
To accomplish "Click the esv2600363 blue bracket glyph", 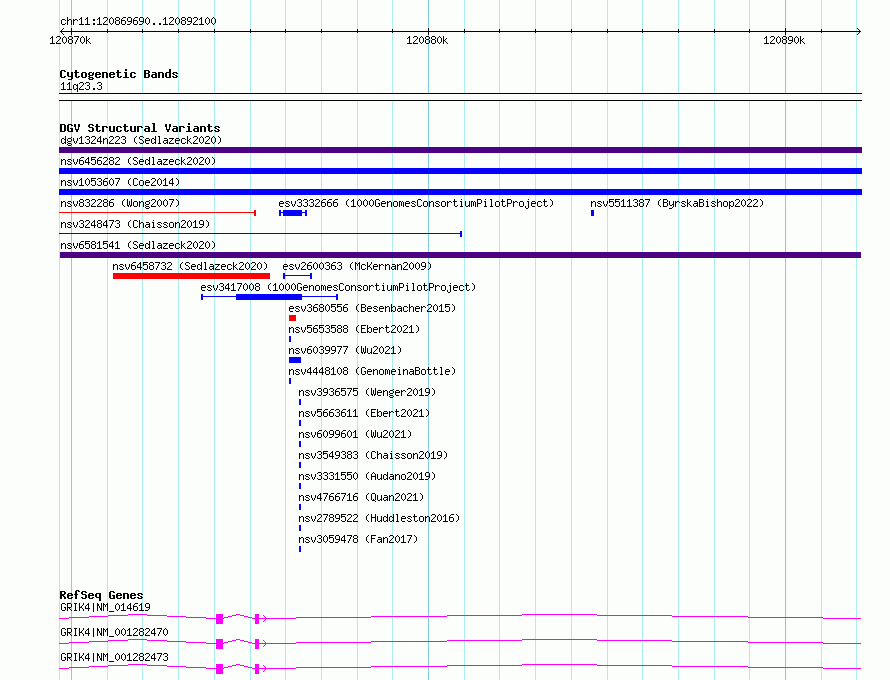I will pyautogui.click(x=297, y=276).
